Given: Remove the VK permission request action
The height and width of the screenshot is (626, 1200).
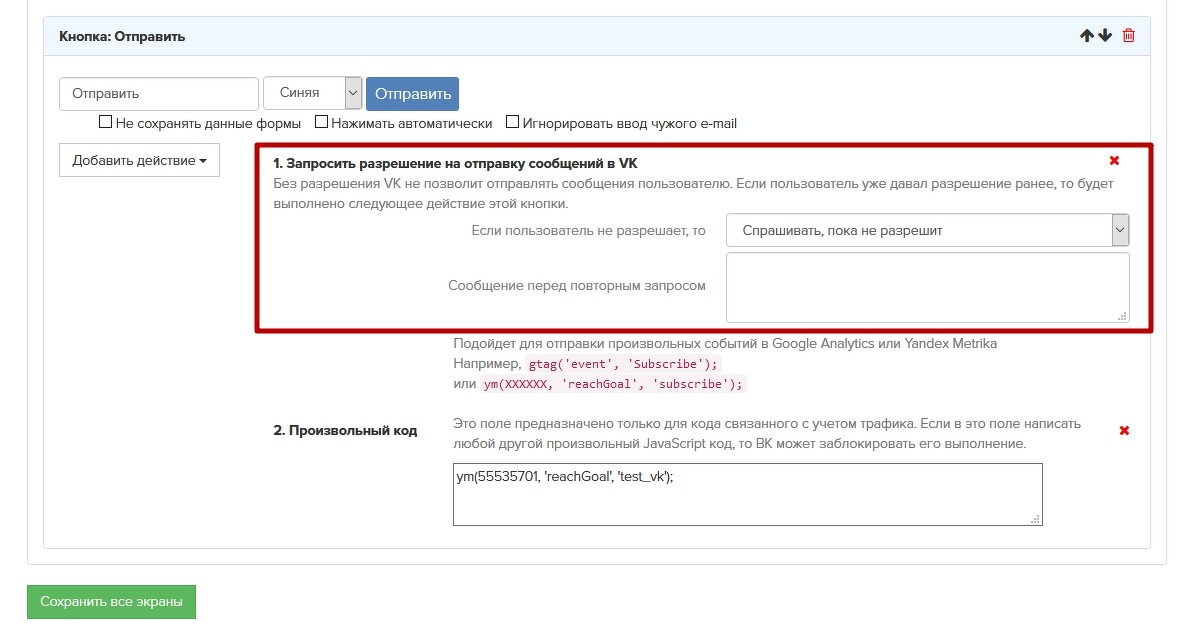Looking at the screenshot, I should pos(1115,161).
